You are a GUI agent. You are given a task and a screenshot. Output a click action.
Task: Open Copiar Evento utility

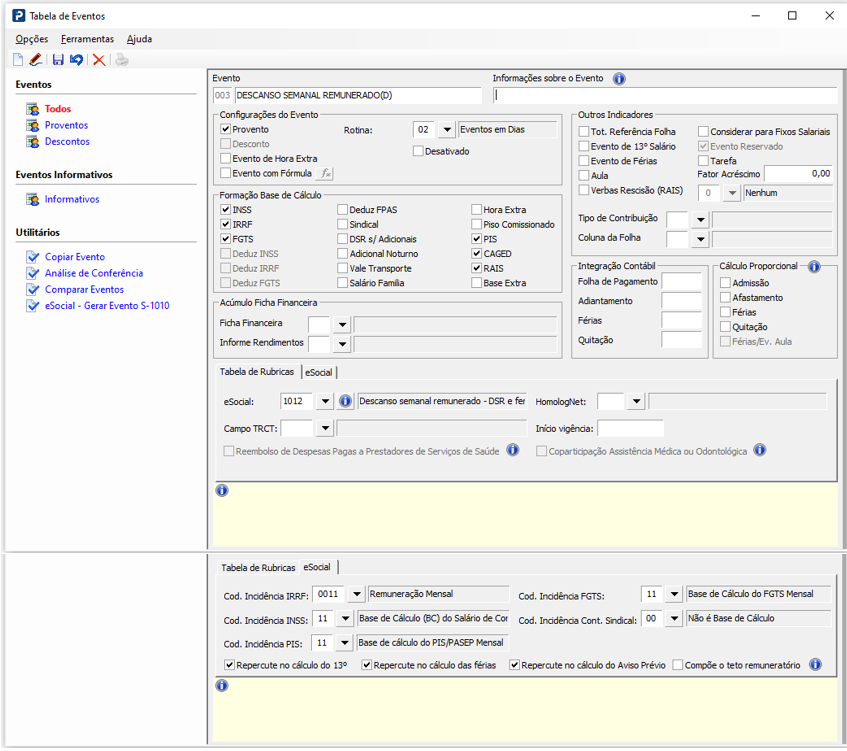(x=75, y=257)
